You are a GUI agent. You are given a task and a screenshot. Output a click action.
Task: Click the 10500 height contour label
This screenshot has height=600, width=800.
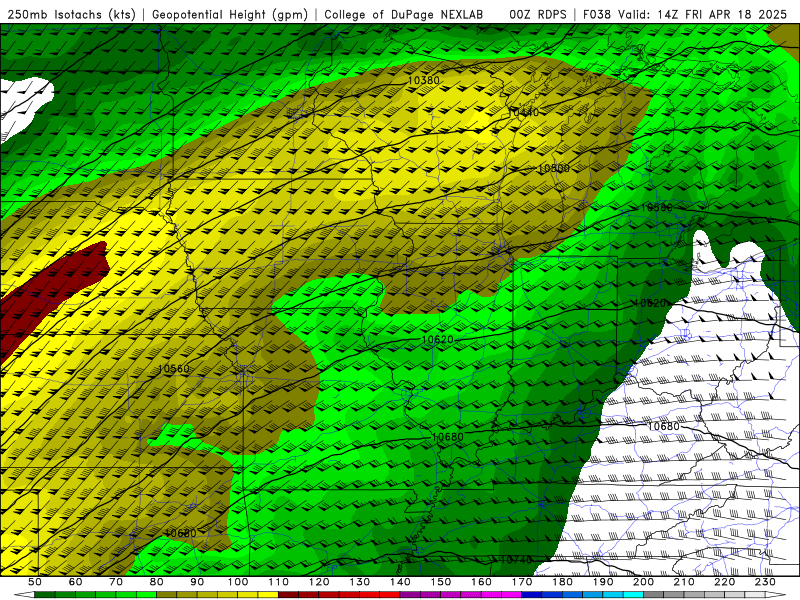coord(554,168)
